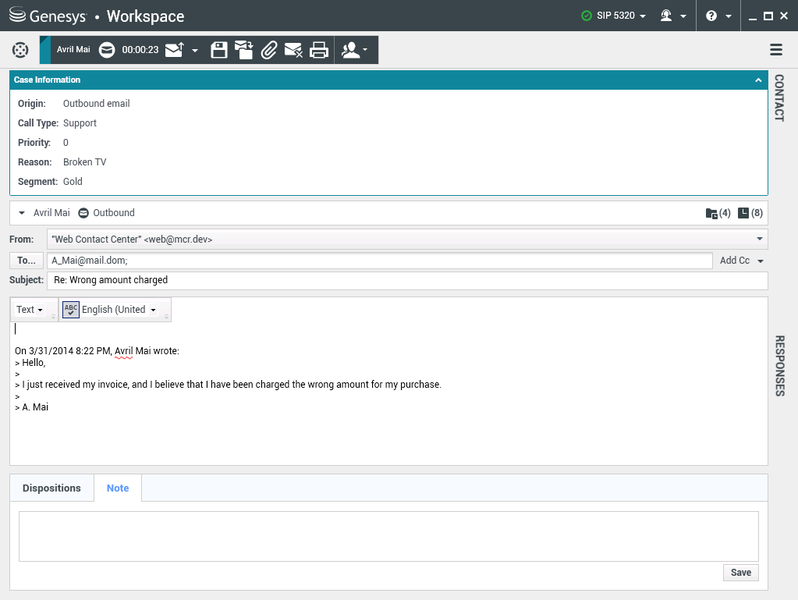Click the save in workbin icon
Viewport: 798px width, 600px height.
tap(244, 50)
